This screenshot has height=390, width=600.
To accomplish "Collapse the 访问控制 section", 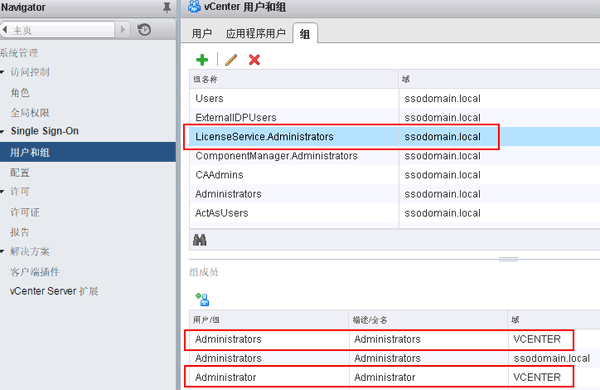I will click(x=2, y=72).
